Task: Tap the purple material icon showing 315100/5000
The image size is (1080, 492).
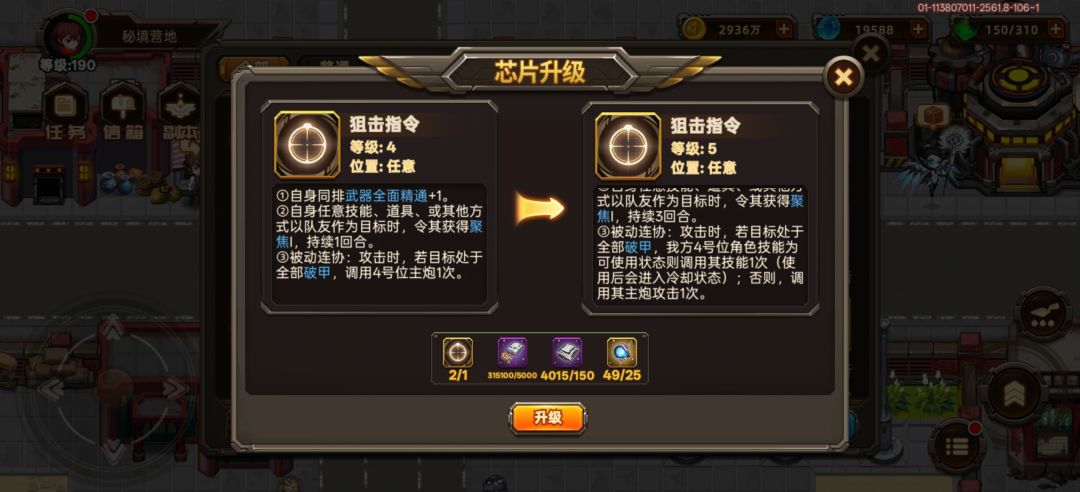Action: tap(512, 351)
